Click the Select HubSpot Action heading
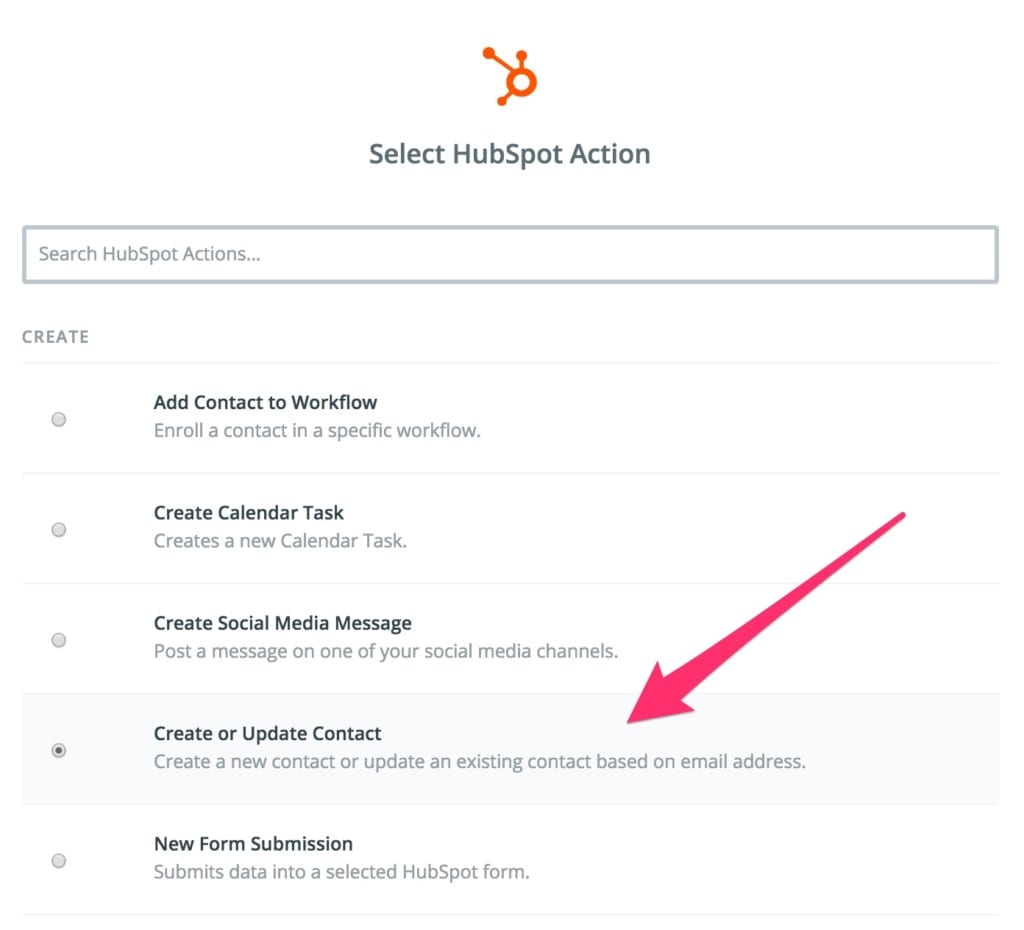 tap(509, 154)
